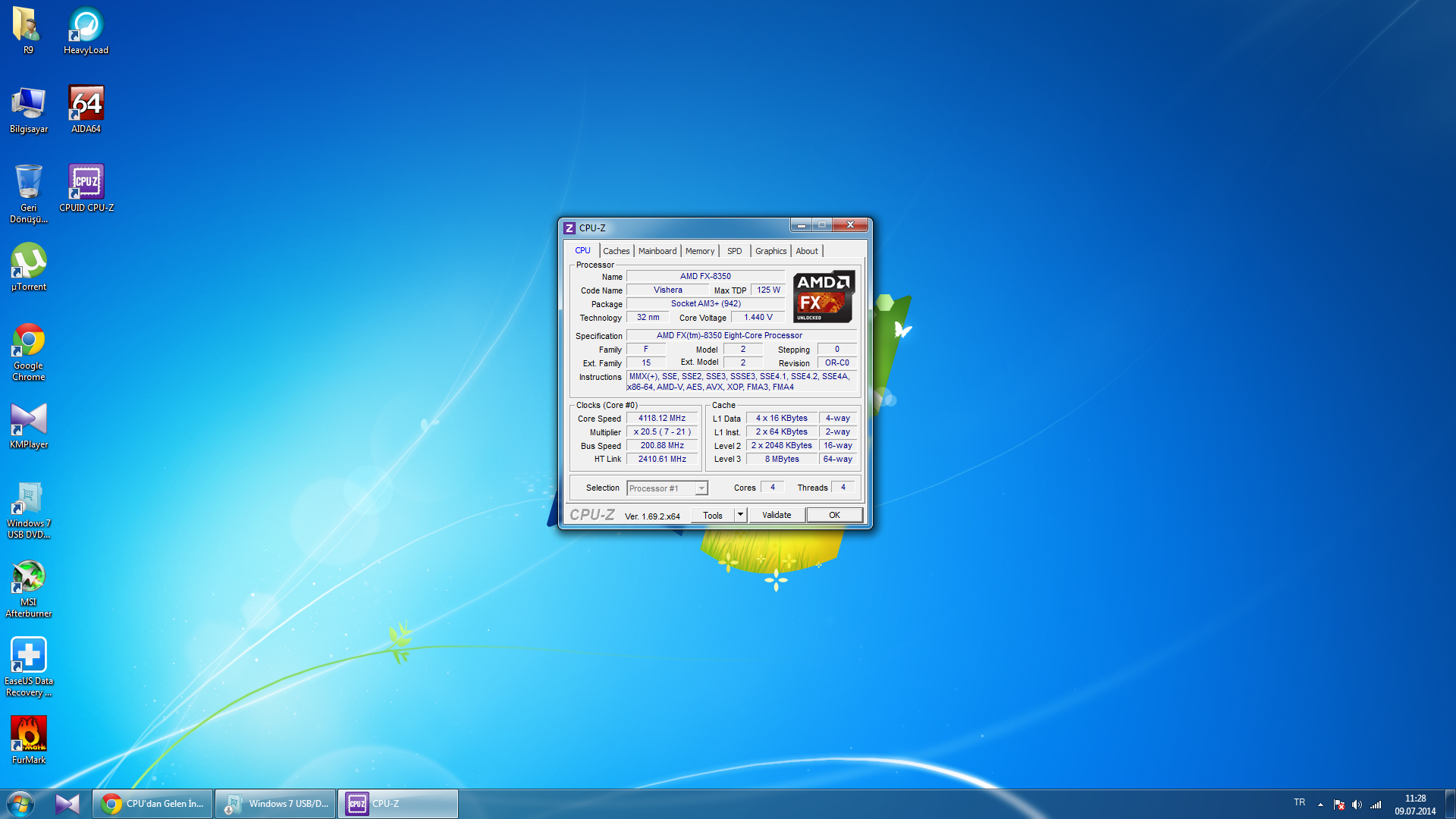Viewport: 1456px width, 819px height.
Task: Launch the HeavyLoad desktop shortcut
Action: (x=86, y=30)
